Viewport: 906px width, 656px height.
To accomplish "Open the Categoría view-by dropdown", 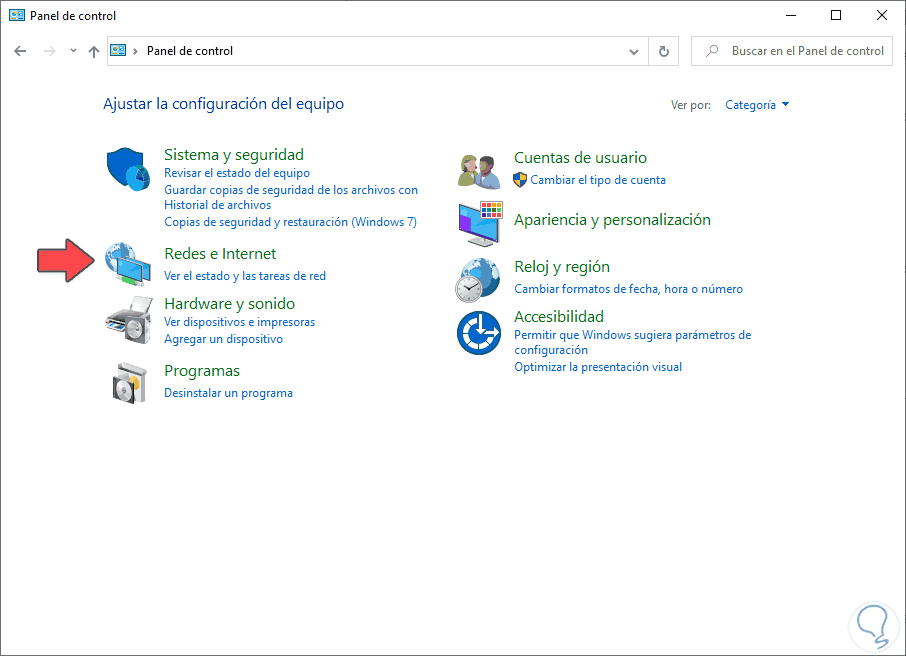I will point(757,105).
